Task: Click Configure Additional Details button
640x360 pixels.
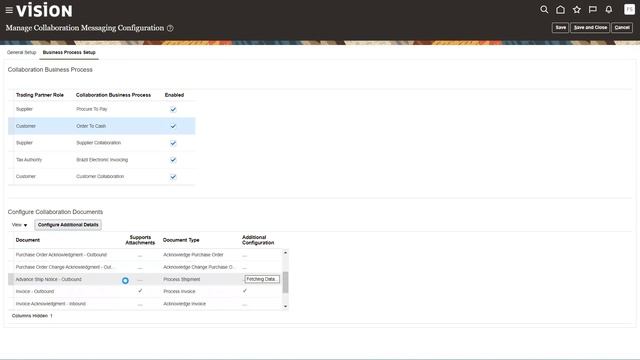Action: (x=68, y=225)
